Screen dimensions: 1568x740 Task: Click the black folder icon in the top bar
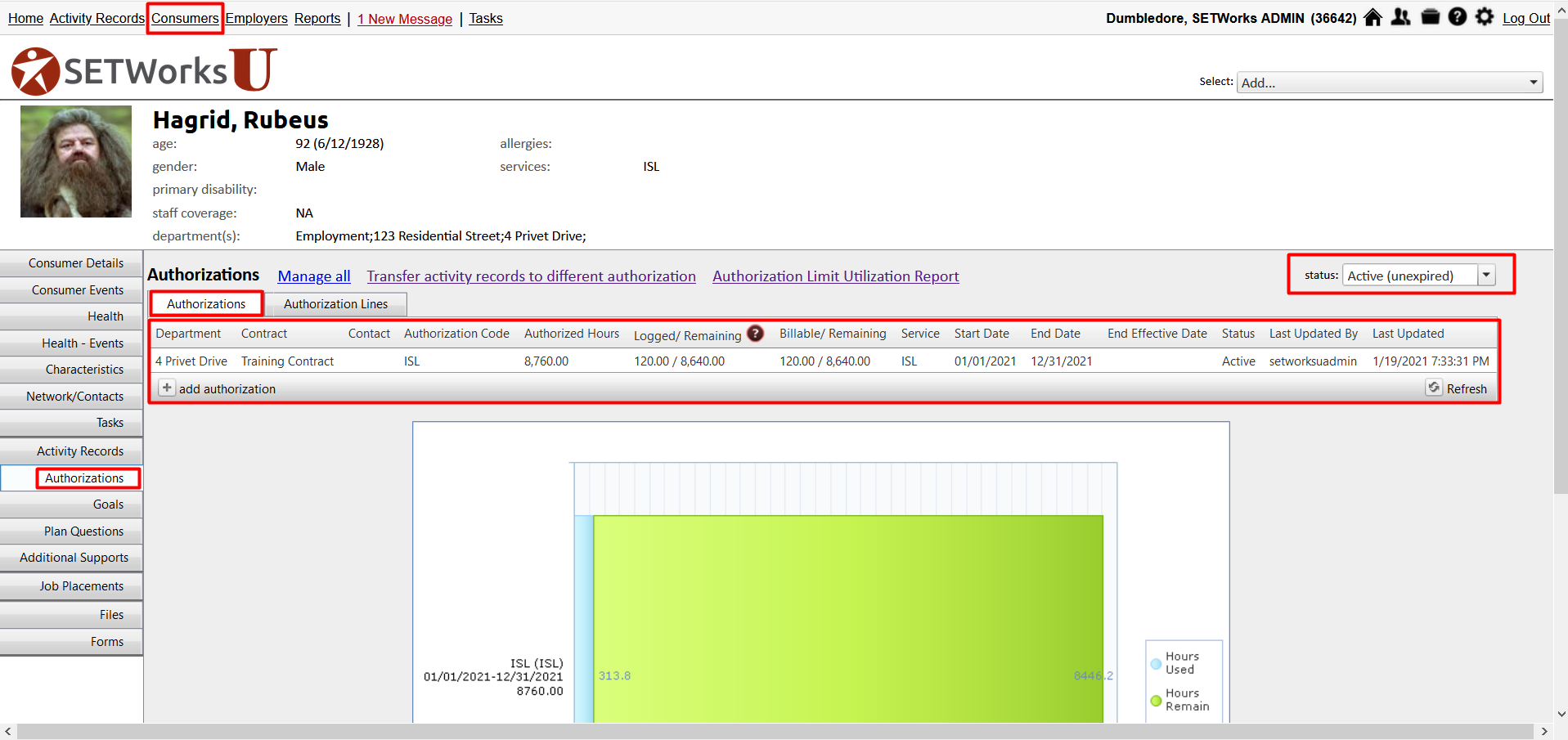(x=1430, y=17)
